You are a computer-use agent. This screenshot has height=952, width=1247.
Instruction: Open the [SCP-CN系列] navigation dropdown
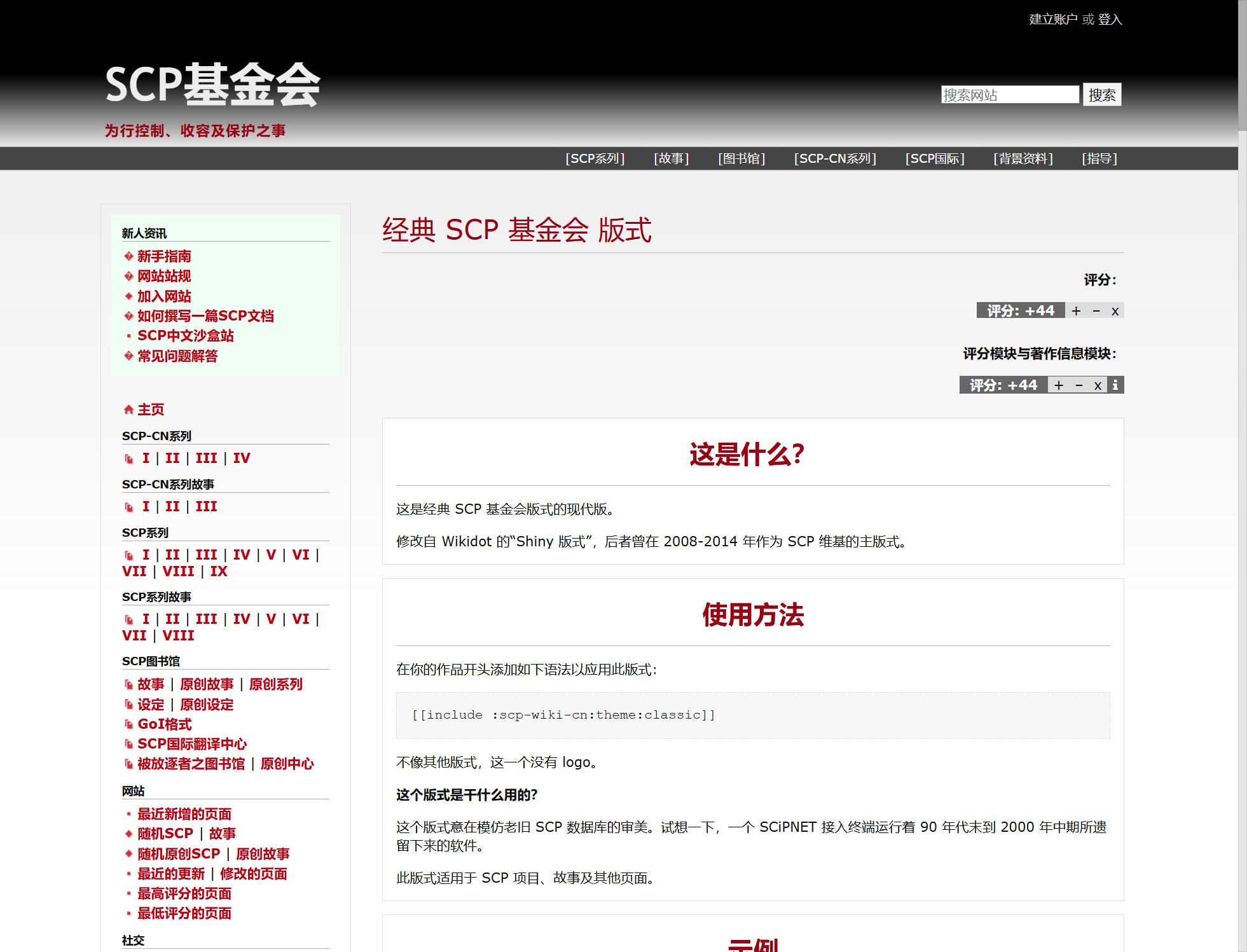tap(834, 158)
